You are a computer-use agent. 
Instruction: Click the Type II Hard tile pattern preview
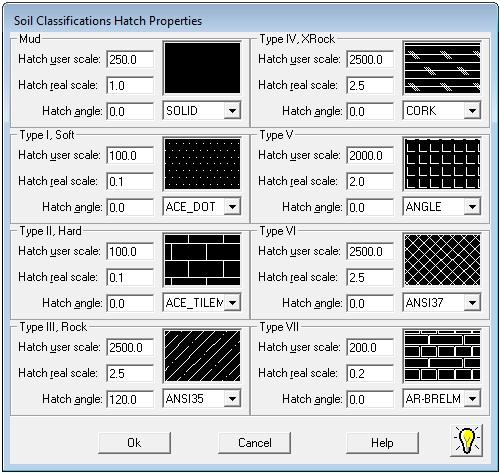202,260
